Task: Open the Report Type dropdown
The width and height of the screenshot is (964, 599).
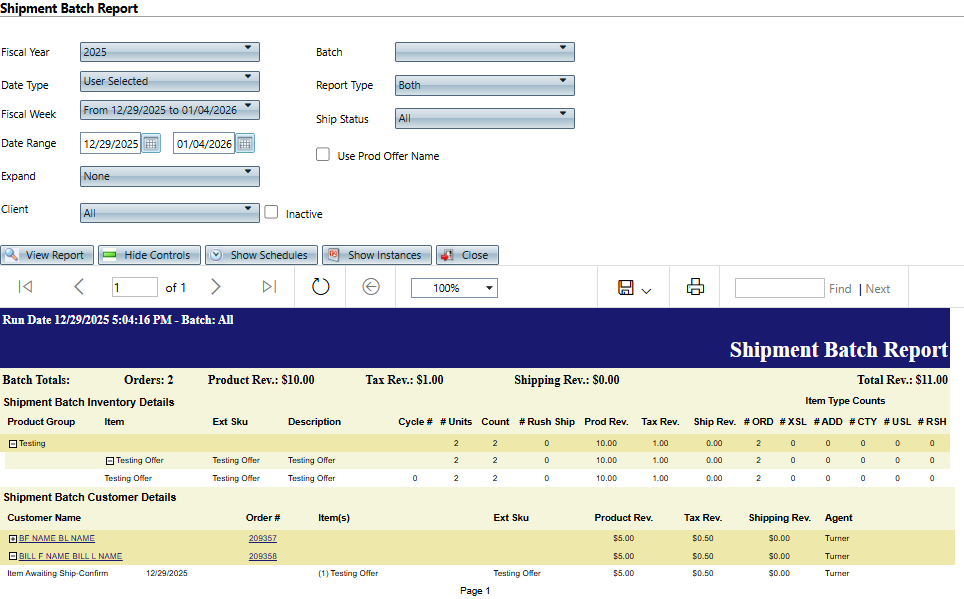Action: pyautogui.click(x=484, y=85)
